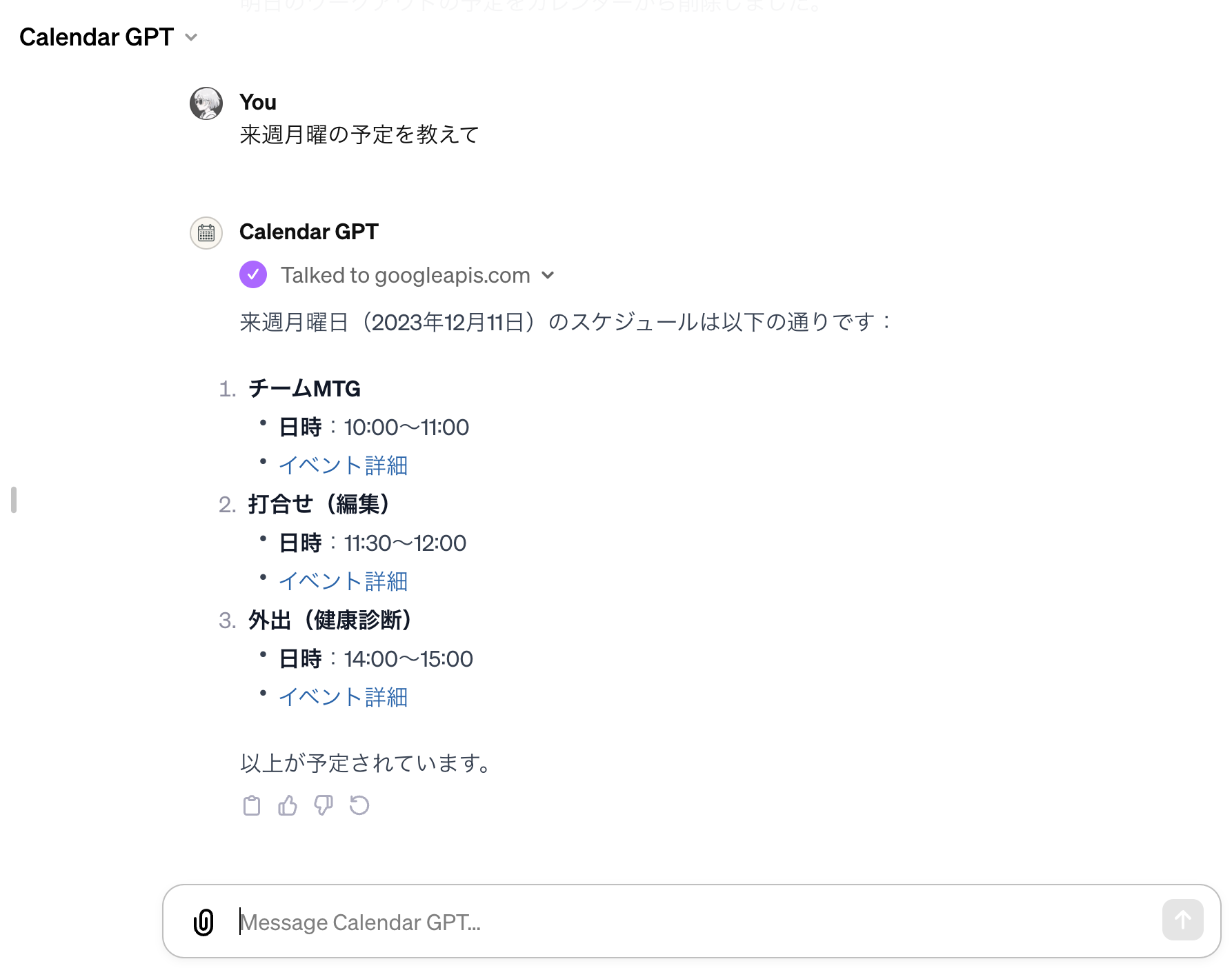This screenshot has width=1232, height=968.
Task: Open event details link for 外出(健康診断)
Action: pyautogui.click(x=343, y=697)
